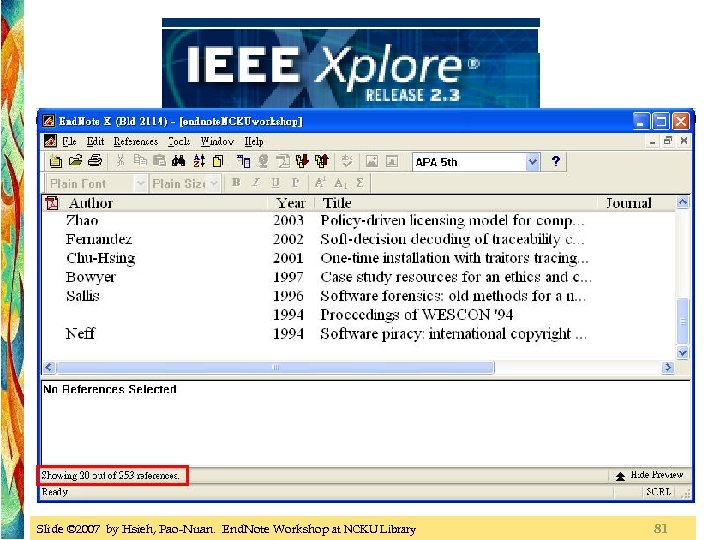Toggle Bold formatting button
The height and width of the screenshot is (540, 720).
(x=236, y=183)
